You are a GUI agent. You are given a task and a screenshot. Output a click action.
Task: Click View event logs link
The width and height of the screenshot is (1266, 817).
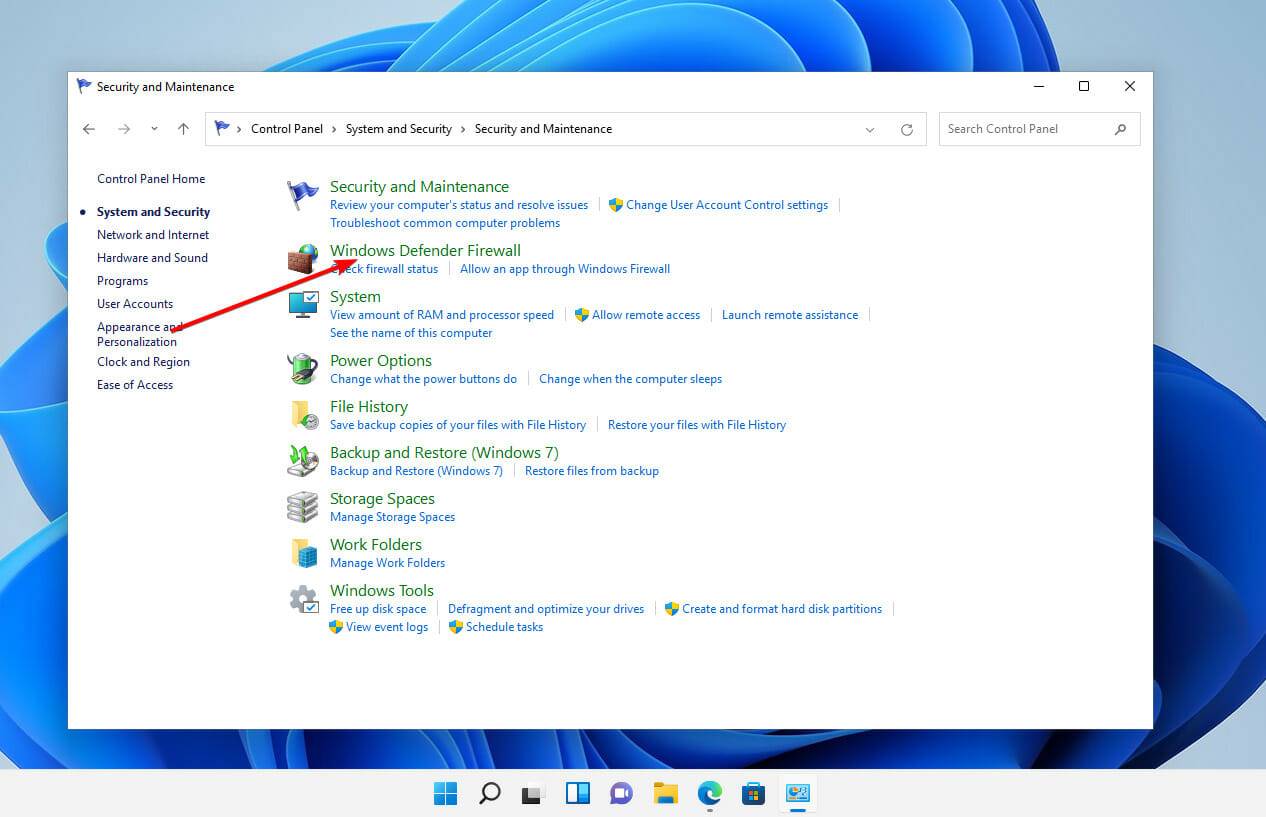click(387, 627)
